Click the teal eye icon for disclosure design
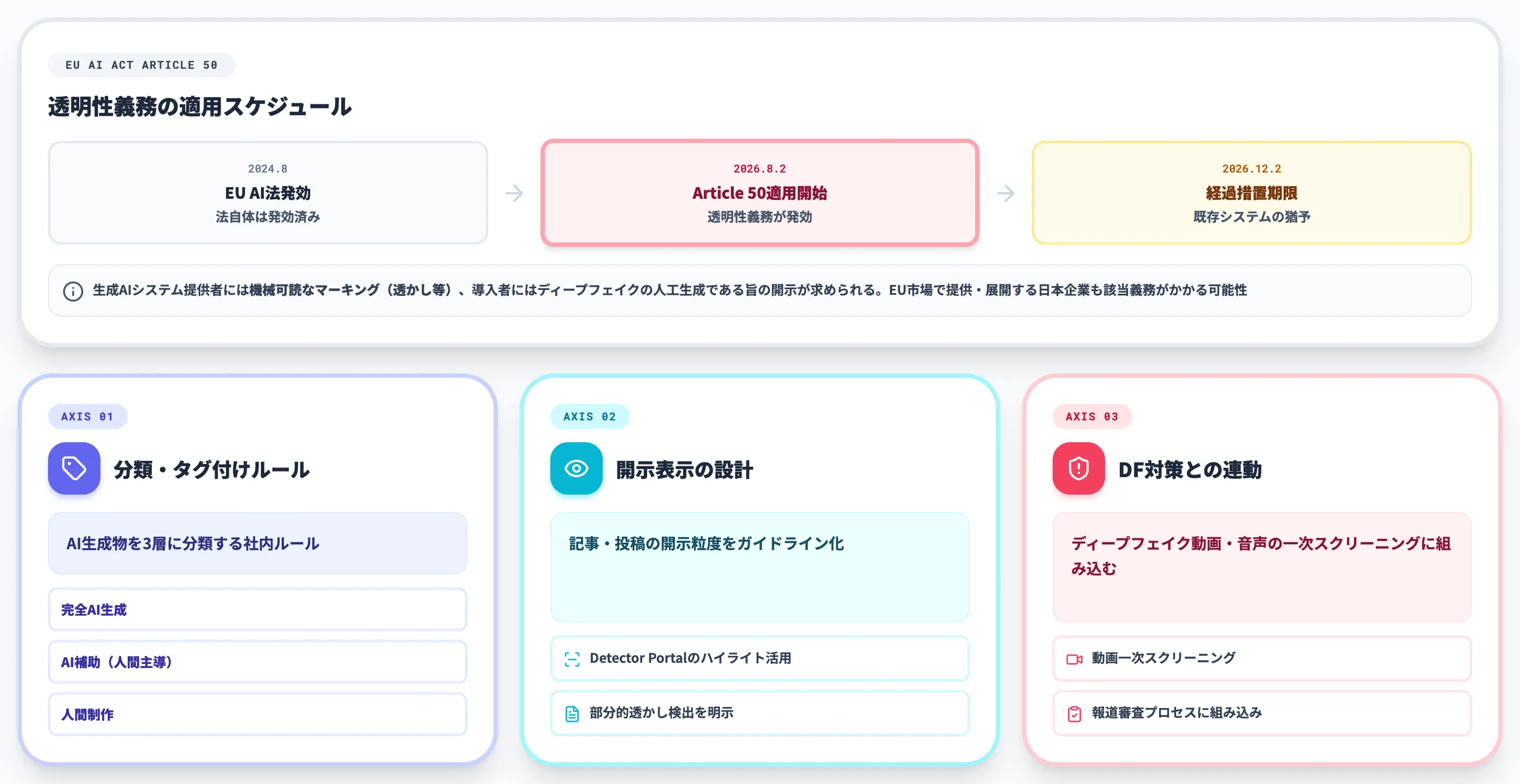This screenshot has width=1520, height=784. pos(576,468)
